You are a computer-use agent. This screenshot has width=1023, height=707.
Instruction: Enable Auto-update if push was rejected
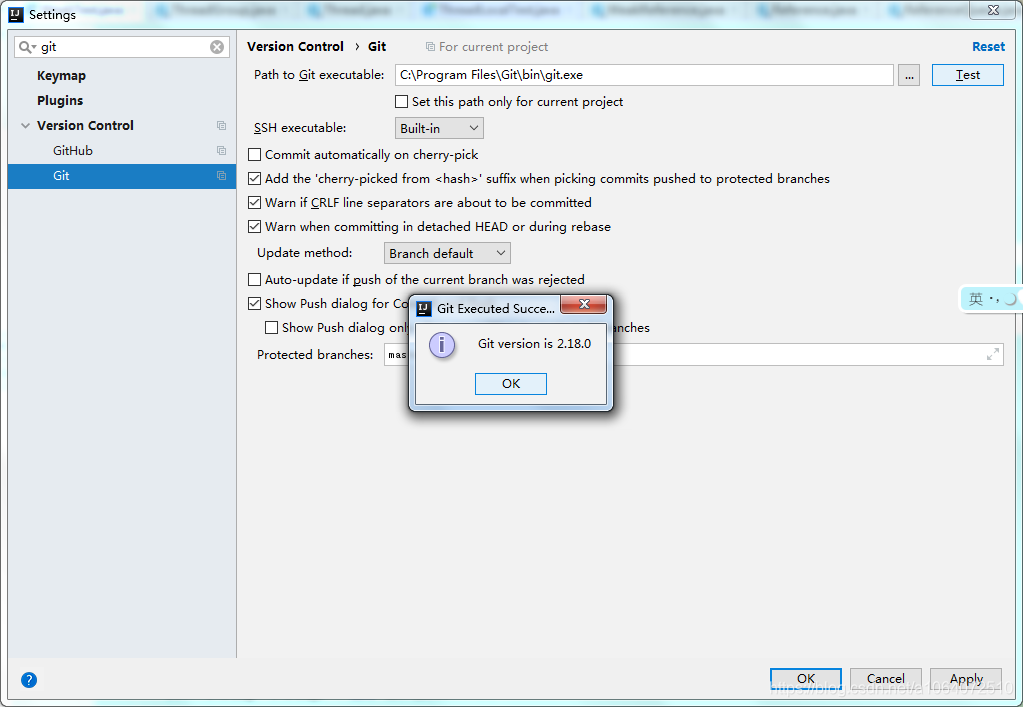pyautogui.click(x=254, y=280)
